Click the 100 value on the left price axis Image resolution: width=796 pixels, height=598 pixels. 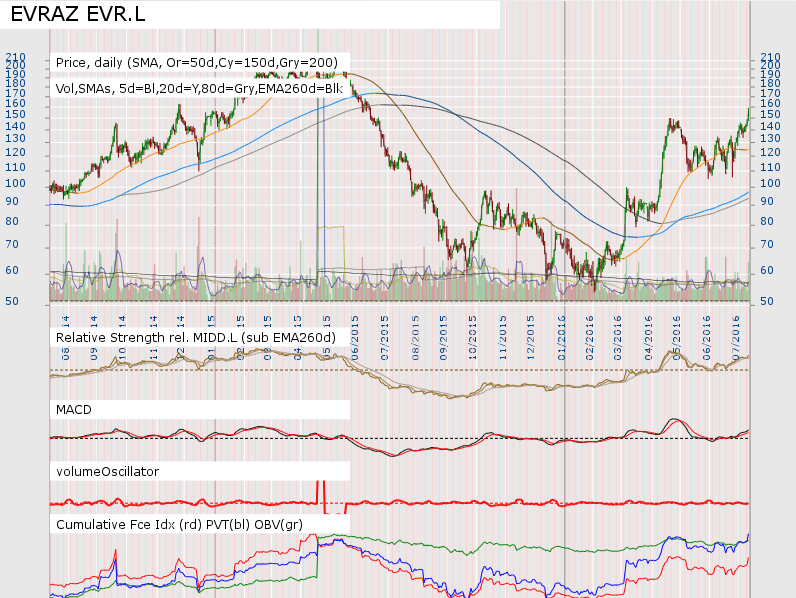point(15,183)
